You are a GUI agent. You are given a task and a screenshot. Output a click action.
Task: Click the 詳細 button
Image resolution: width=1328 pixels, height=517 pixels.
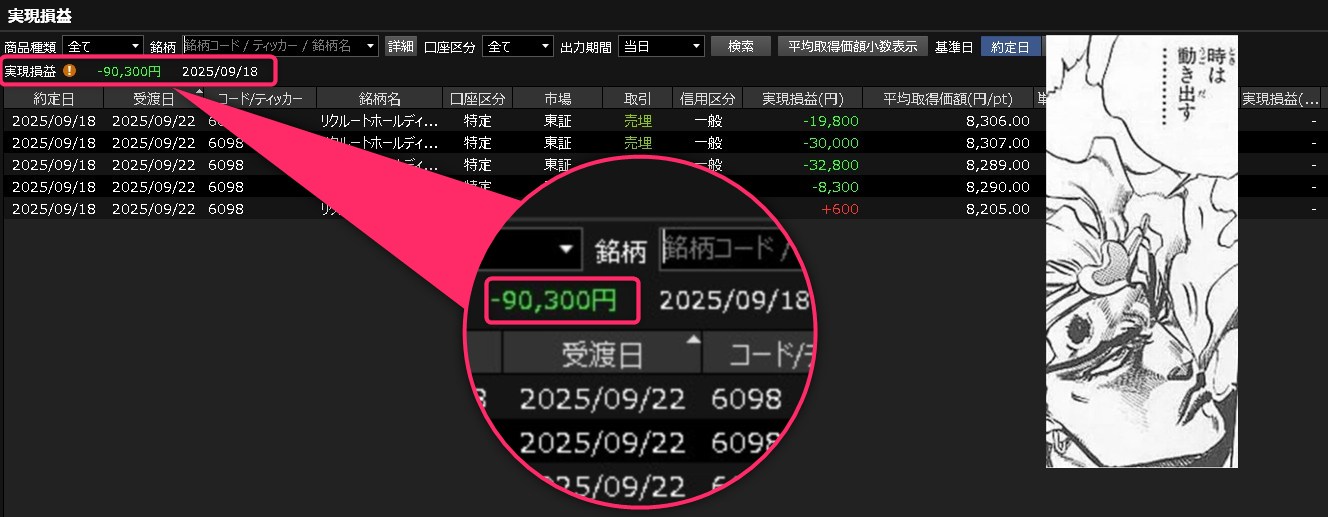coord(401,46)
